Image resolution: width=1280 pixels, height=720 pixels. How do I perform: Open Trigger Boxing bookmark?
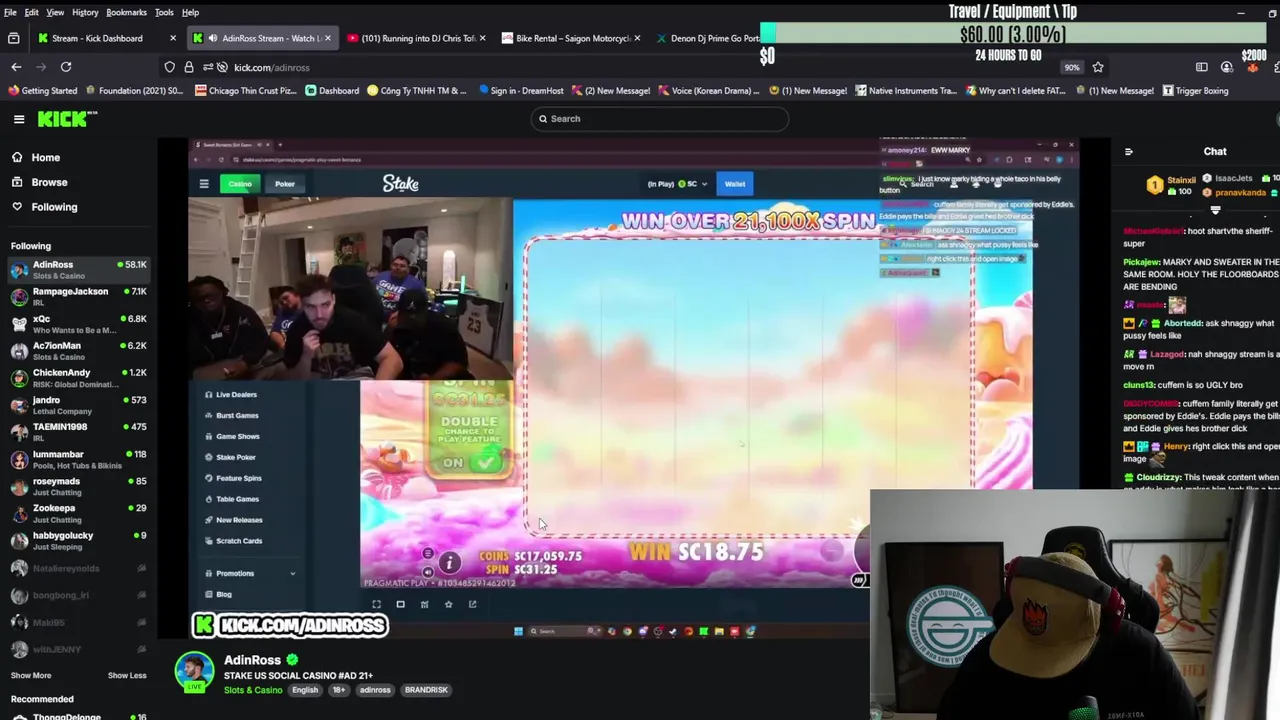1195,91
